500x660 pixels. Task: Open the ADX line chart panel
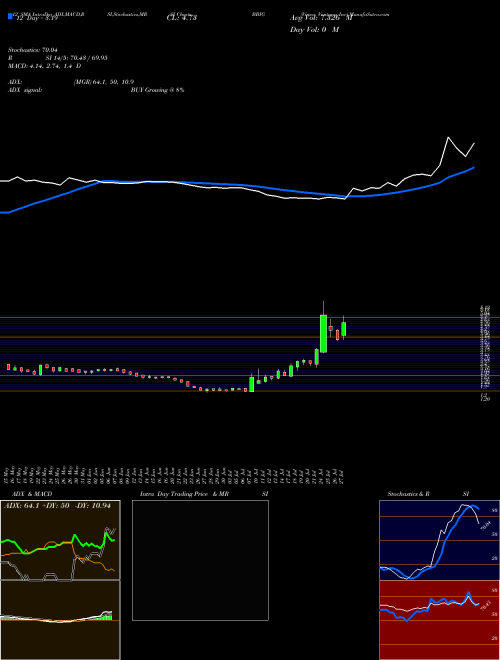tap(60, 540)
